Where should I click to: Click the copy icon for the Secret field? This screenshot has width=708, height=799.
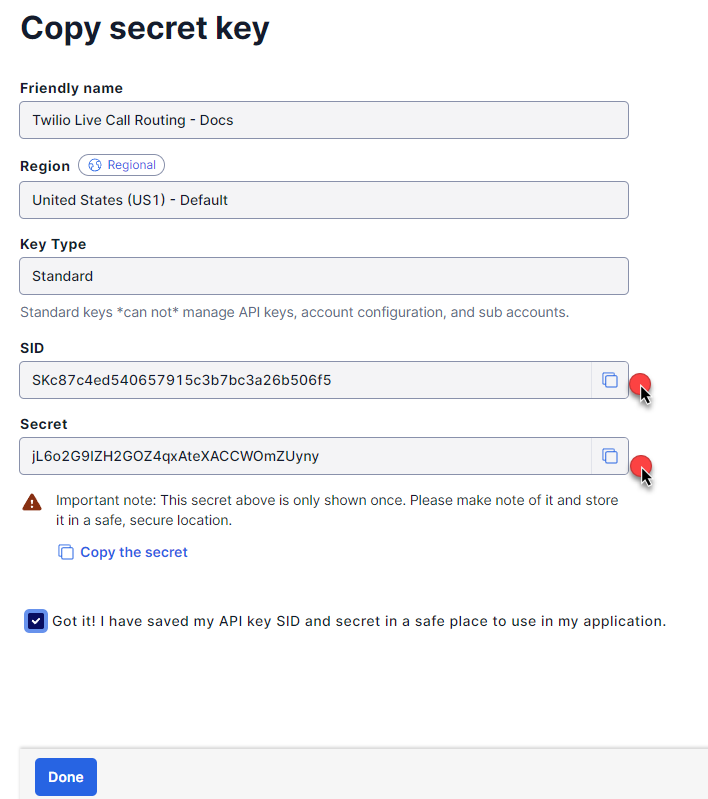[x=609, y=456]
